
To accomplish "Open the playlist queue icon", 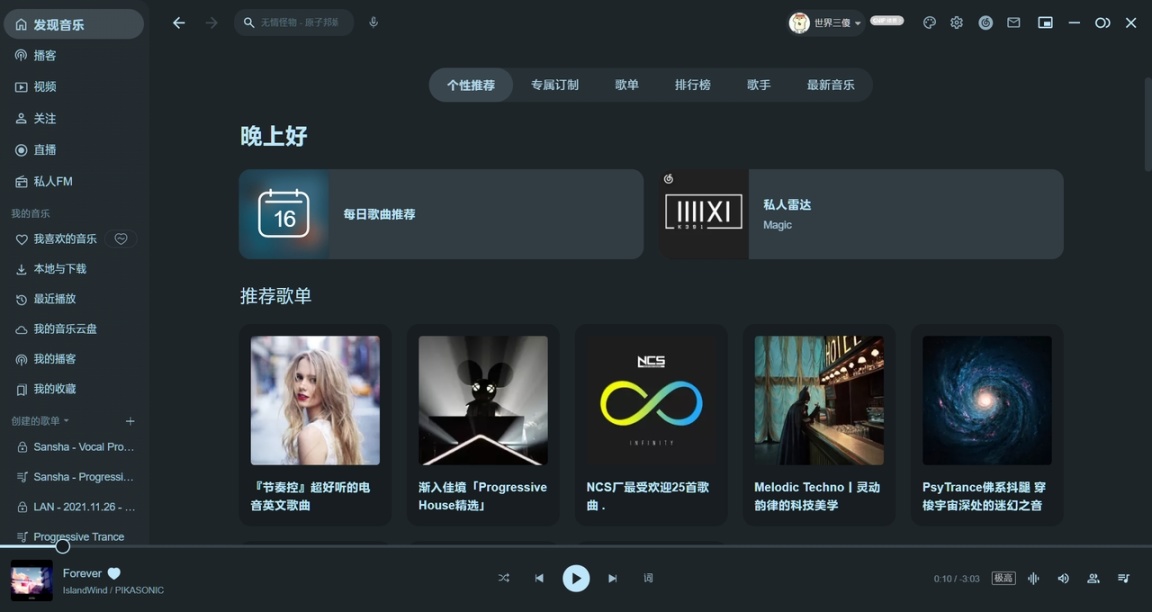I will [1123, 578].
